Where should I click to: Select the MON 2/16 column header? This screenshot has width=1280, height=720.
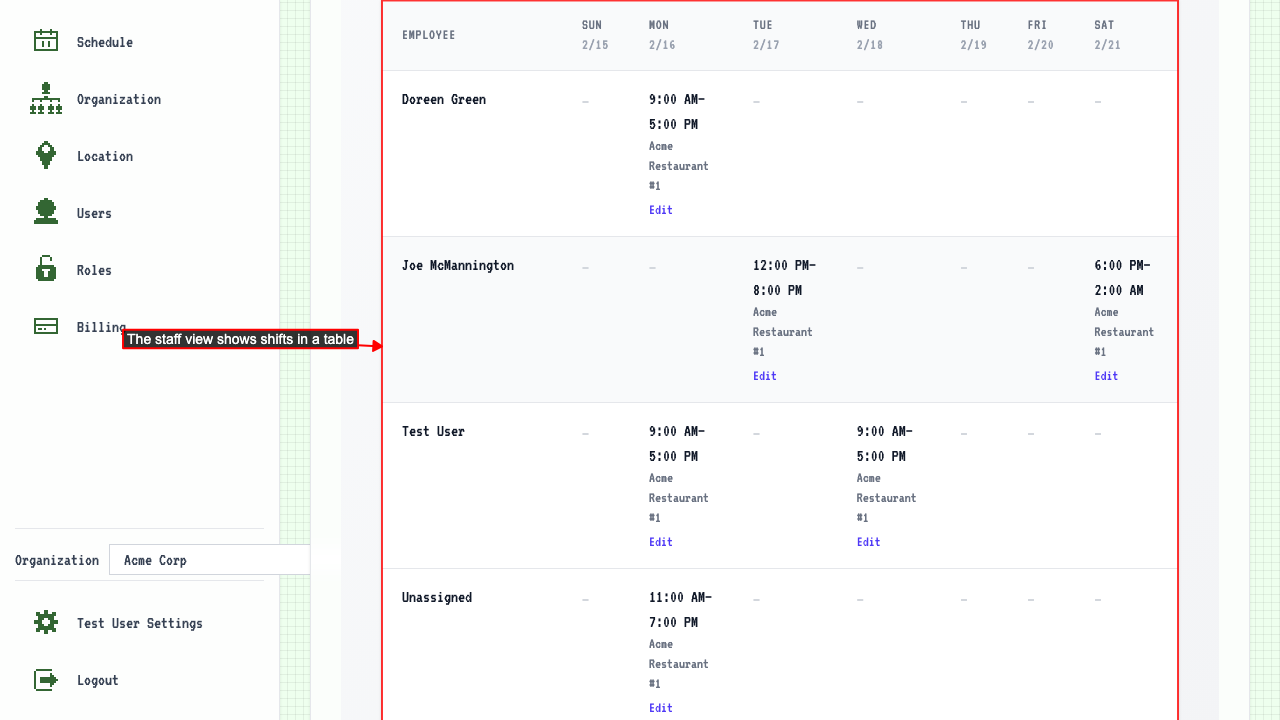[x=661, y=35]
